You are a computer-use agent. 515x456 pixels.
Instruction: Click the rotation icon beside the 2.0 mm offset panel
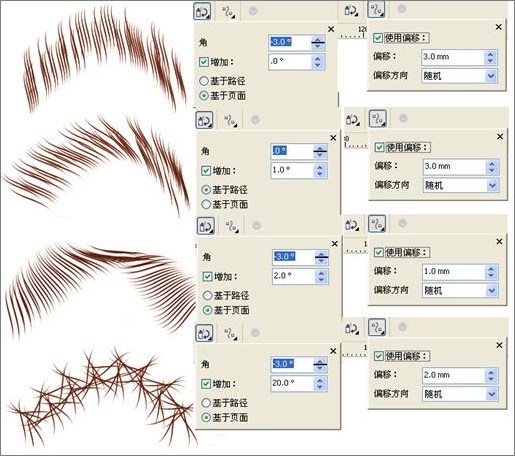[x=352, y=328]
